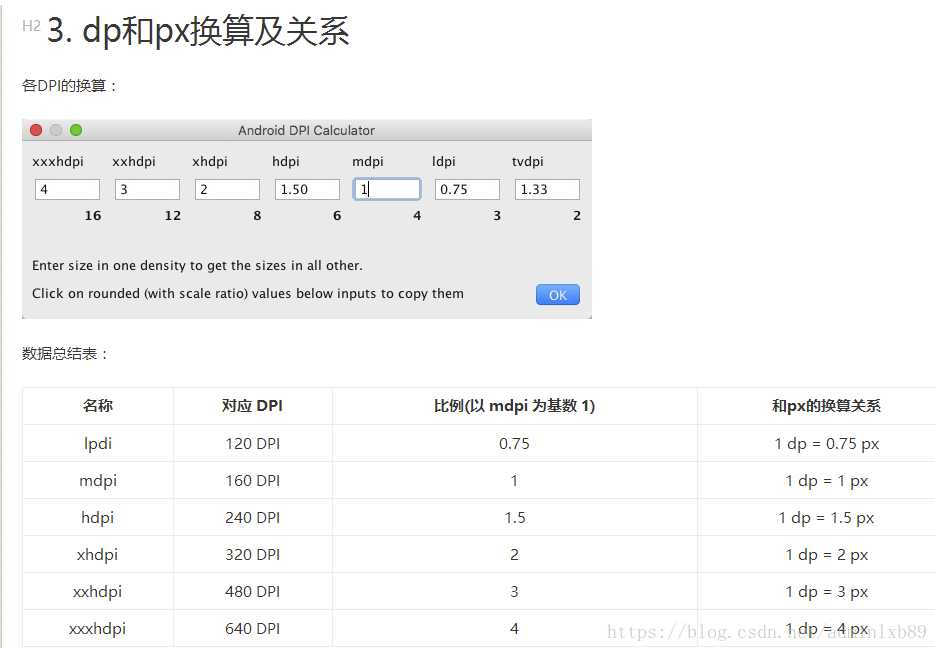Viewport: 935px width, 648px height.
Task: Click the 'xxxhdpi' name cell in table
Action: coord(98,628)
